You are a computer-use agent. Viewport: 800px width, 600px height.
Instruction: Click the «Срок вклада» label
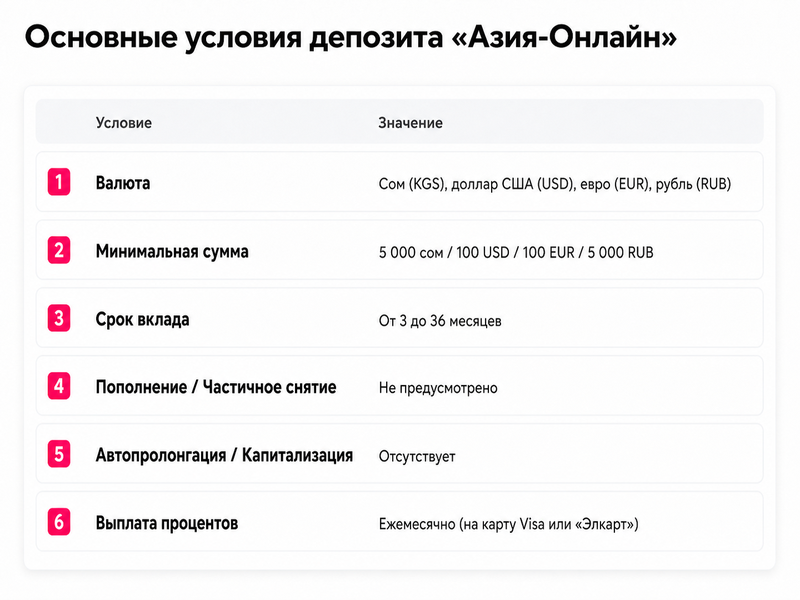click(x=142, y=319)
